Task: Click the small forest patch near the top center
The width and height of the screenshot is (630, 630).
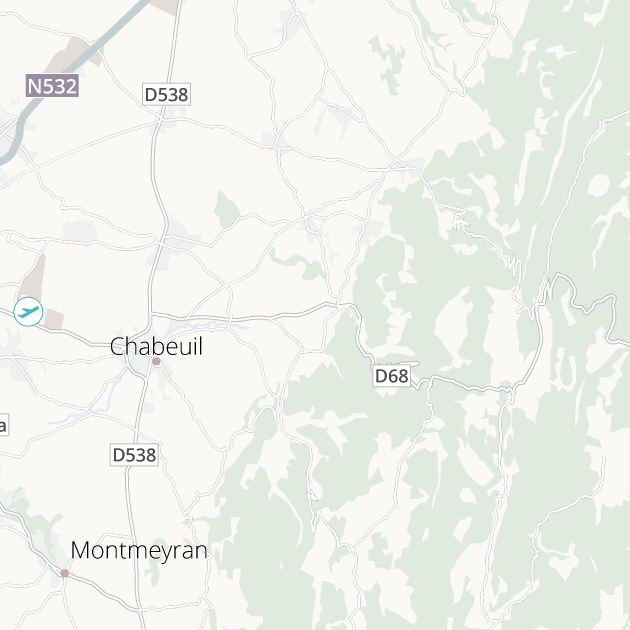Action: [x=388, y=64]
